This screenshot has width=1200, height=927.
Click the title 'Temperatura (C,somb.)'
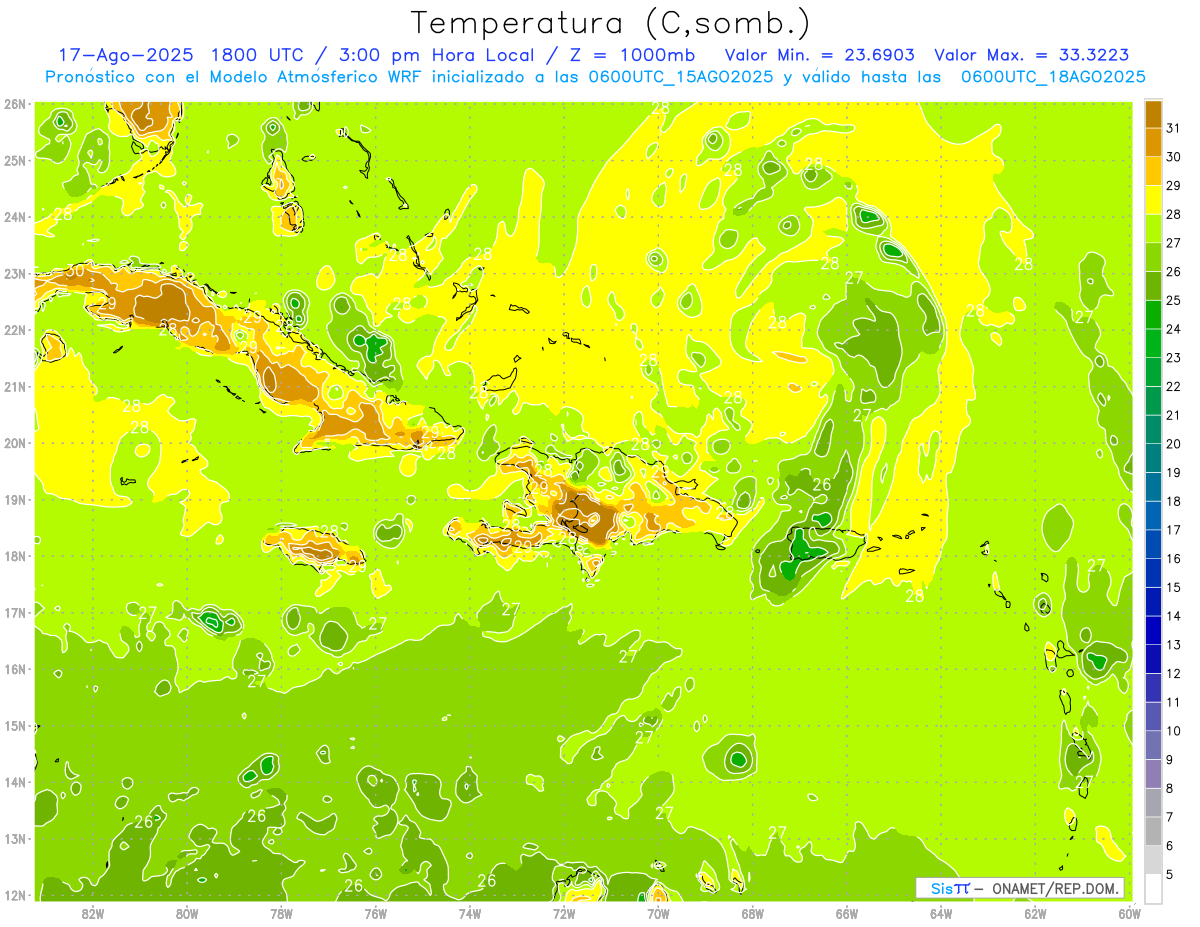pyautogui.click(x=610, y=23)
